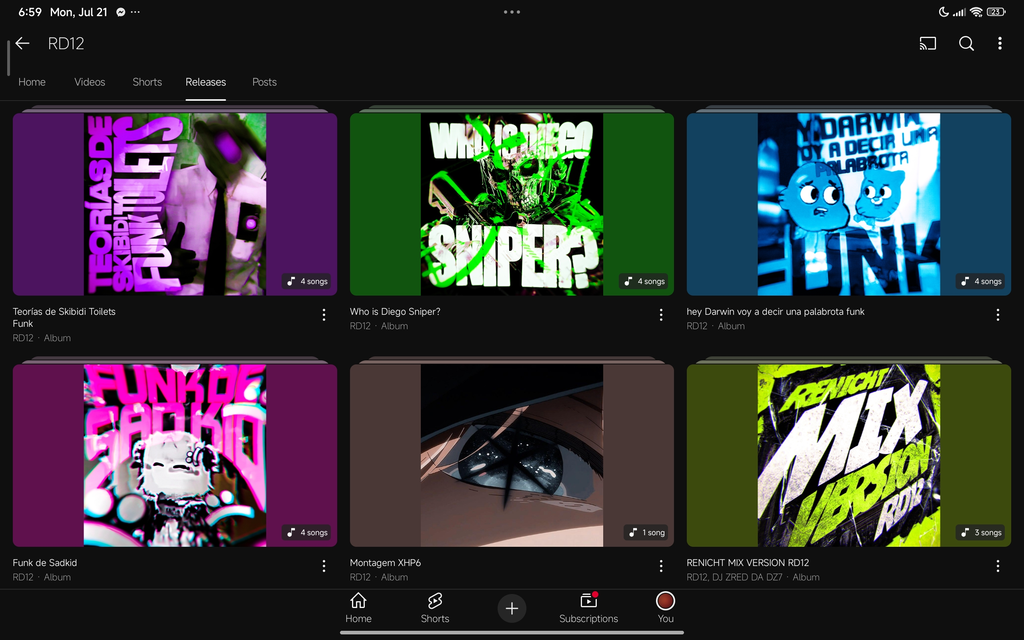Switch to the Videos tab
This screenshot has height=640, width=1024.
pos(89,82)
